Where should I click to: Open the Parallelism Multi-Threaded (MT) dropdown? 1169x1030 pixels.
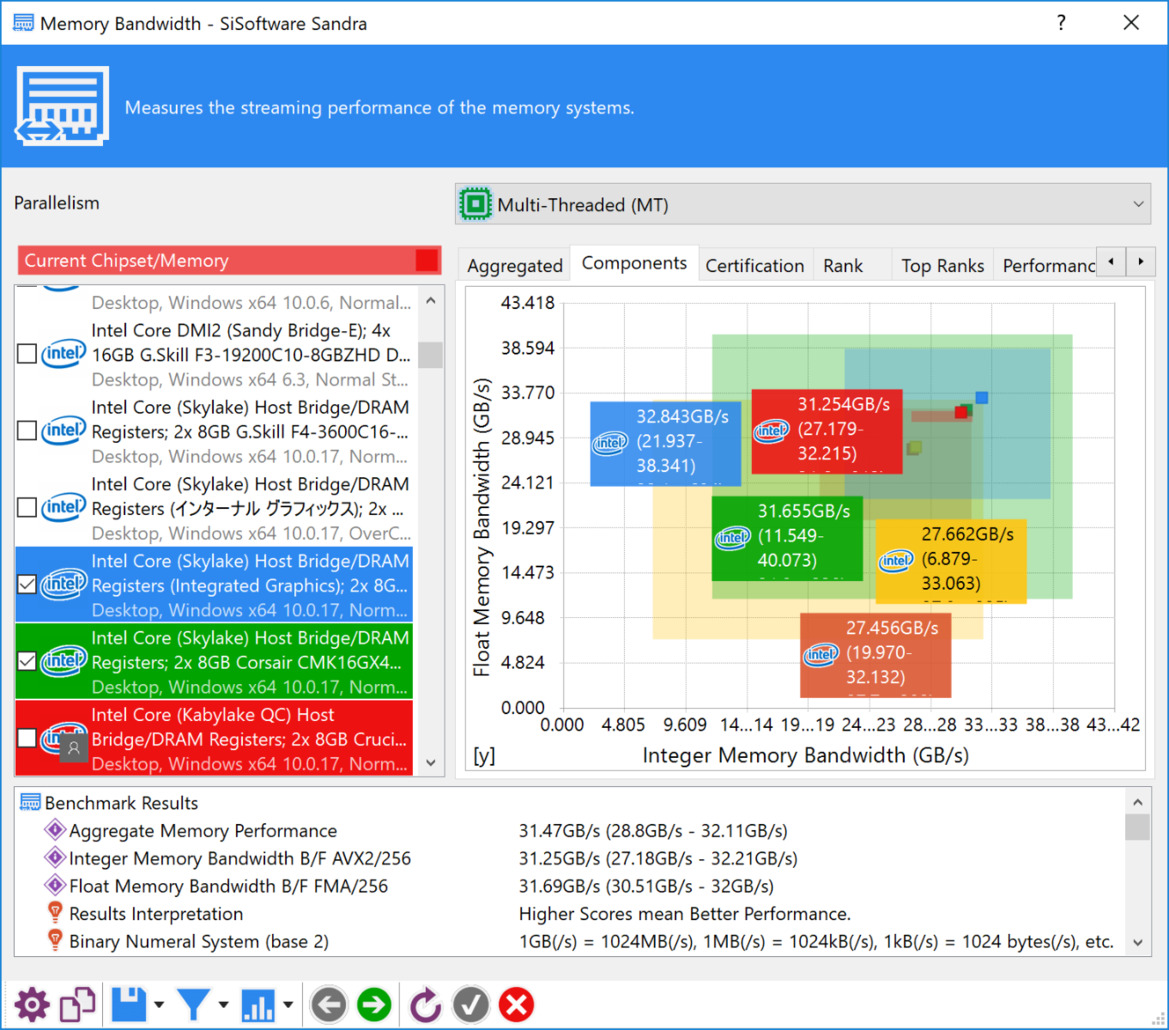pos(803,203)
